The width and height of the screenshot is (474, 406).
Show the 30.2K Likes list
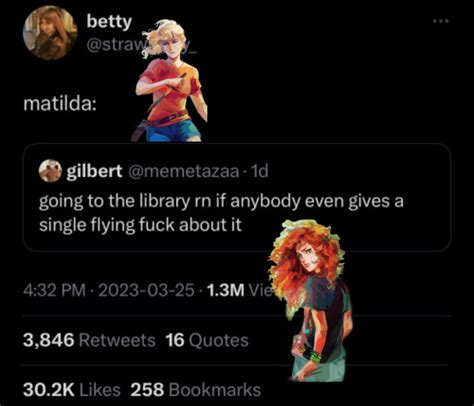pyautogui.click(x=72, y=390)
